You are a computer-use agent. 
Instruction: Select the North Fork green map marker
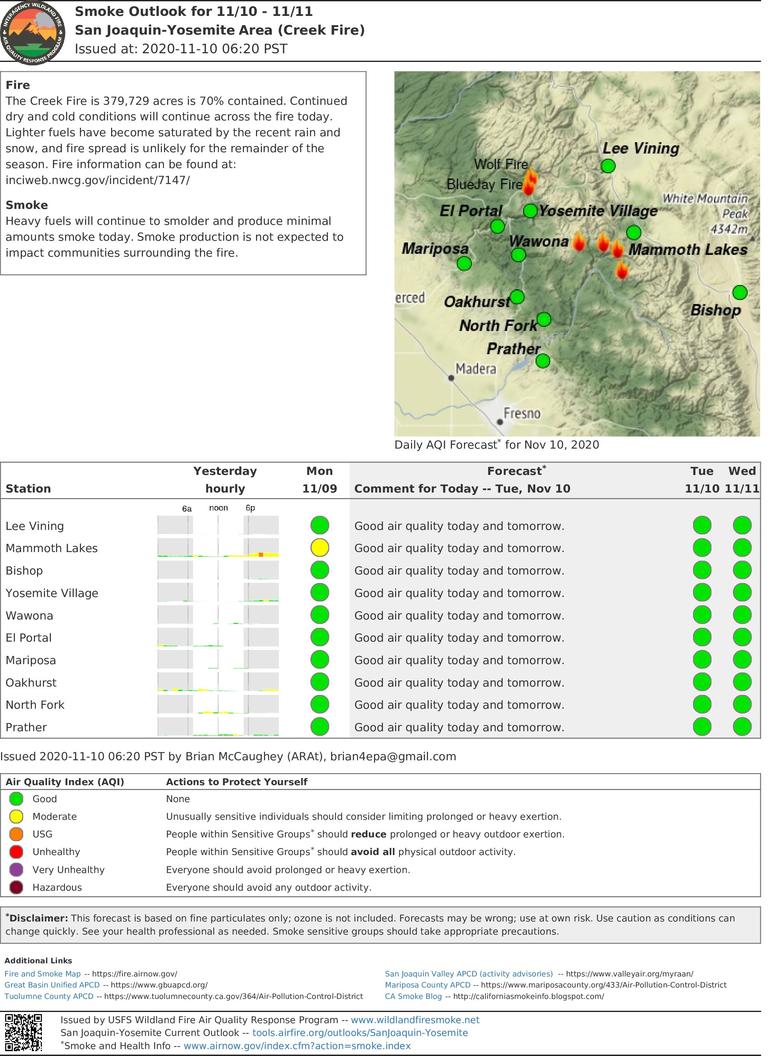click(544, 319)
